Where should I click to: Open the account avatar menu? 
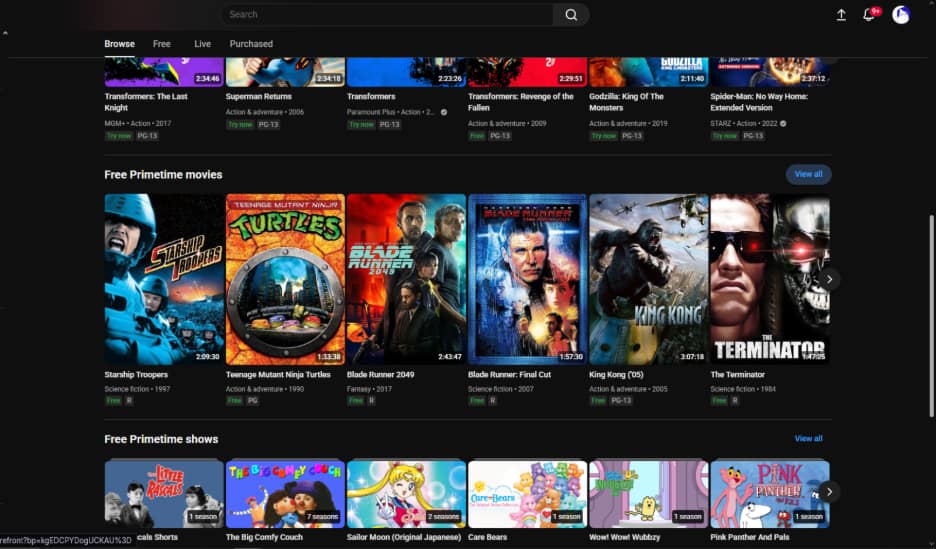pyautogui.click(x=901, y=15)
